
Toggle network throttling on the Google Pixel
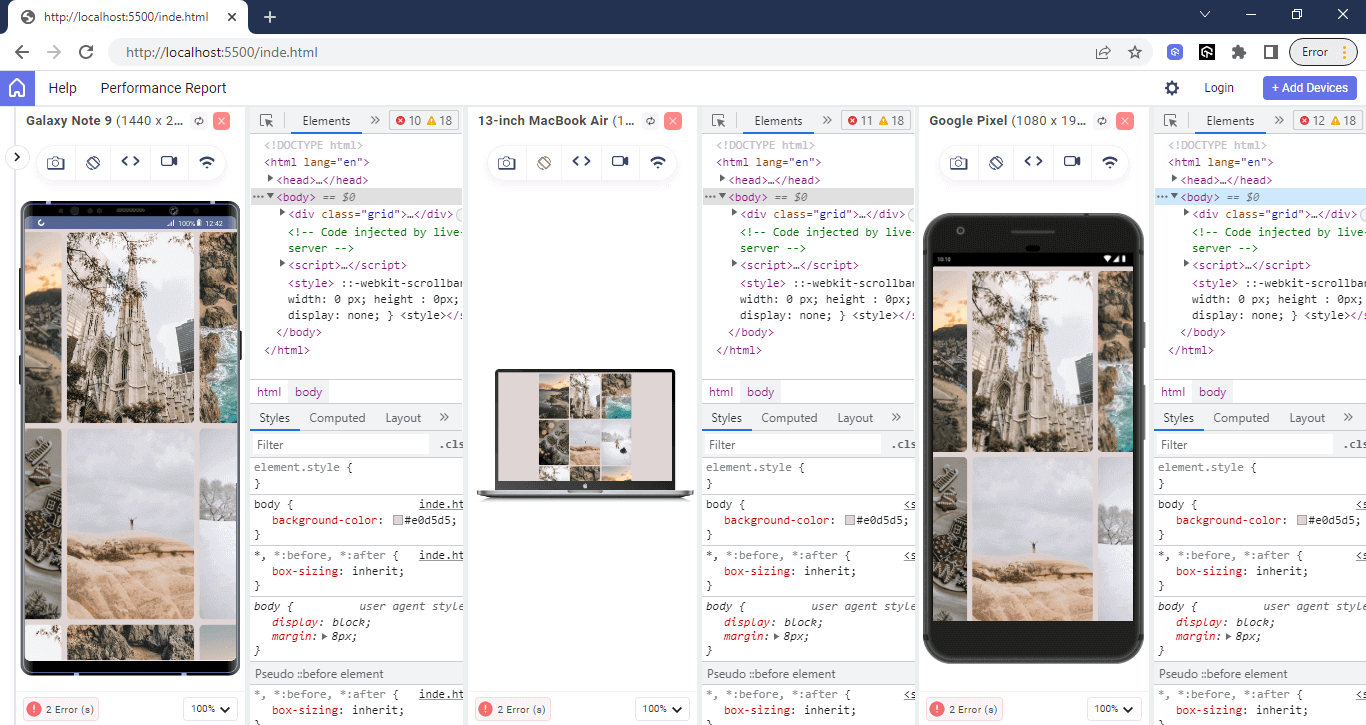(x=1110, y=162)
